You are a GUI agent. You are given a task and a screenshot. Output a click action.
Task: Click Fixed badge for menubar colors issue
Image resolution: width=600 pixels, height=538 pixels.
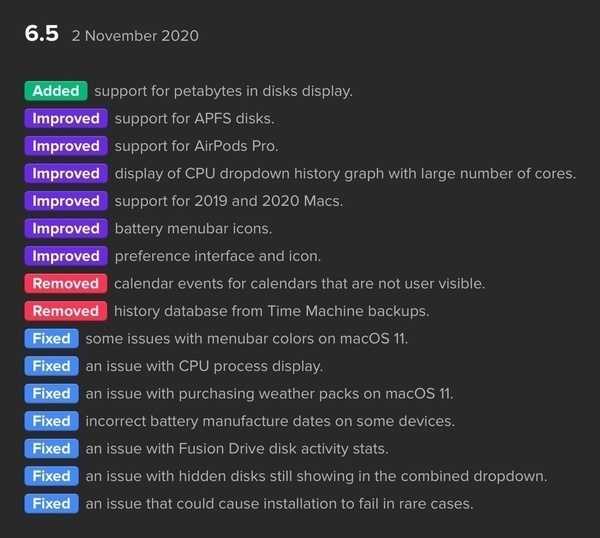click(51, 338)
